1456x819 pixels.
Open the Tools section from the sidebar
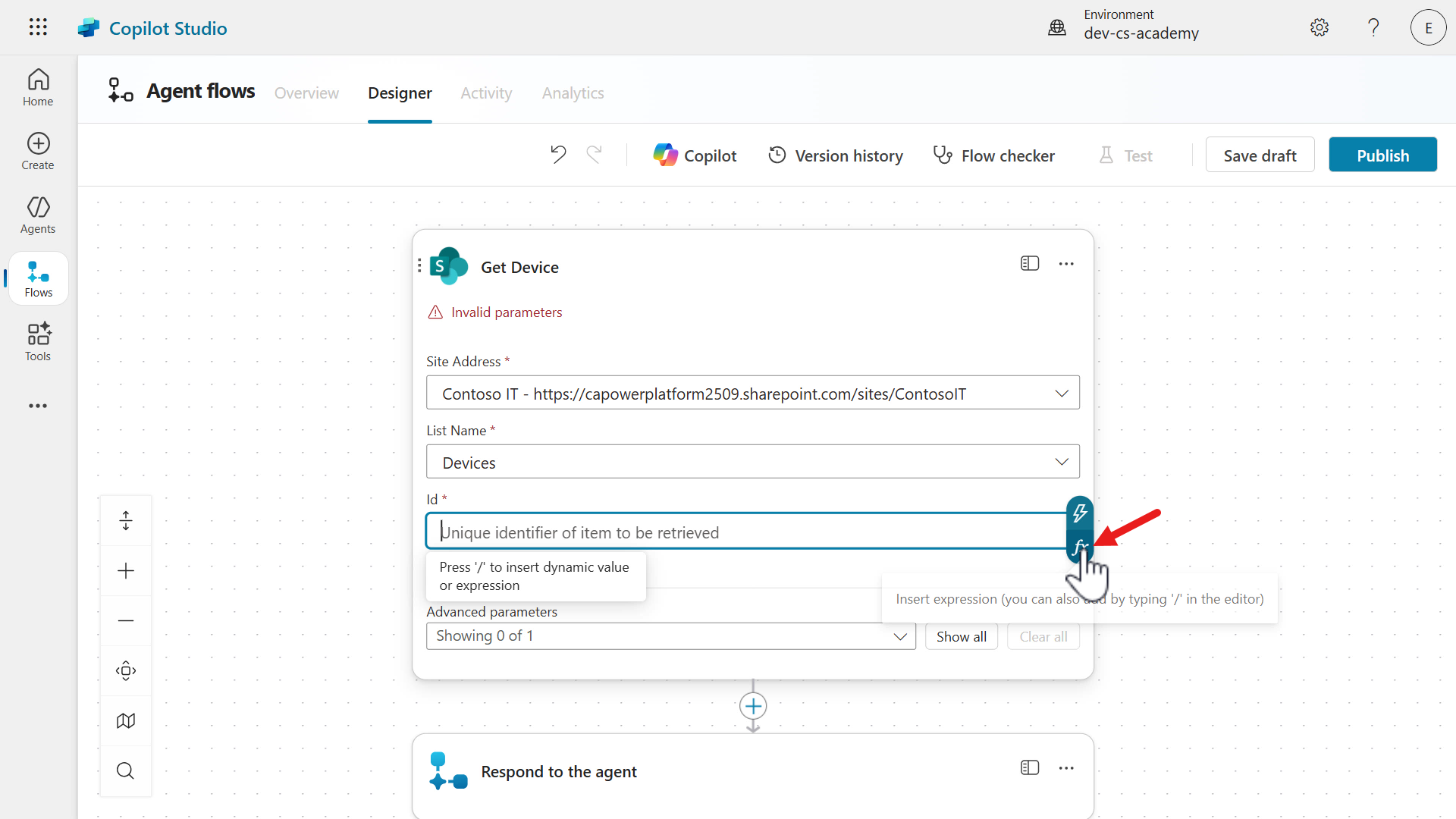37,341
